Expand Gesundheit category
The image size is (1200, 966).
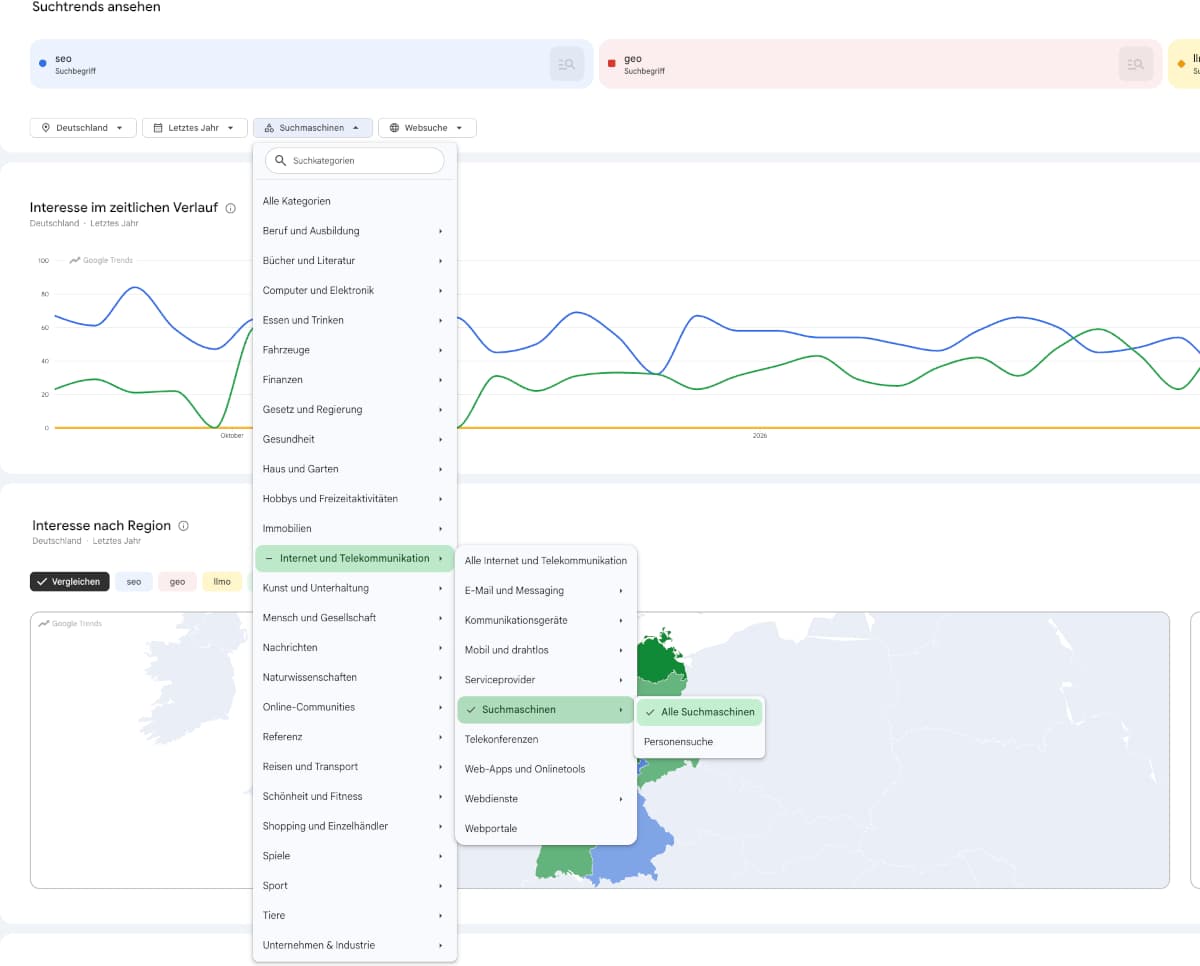[355, 439]
